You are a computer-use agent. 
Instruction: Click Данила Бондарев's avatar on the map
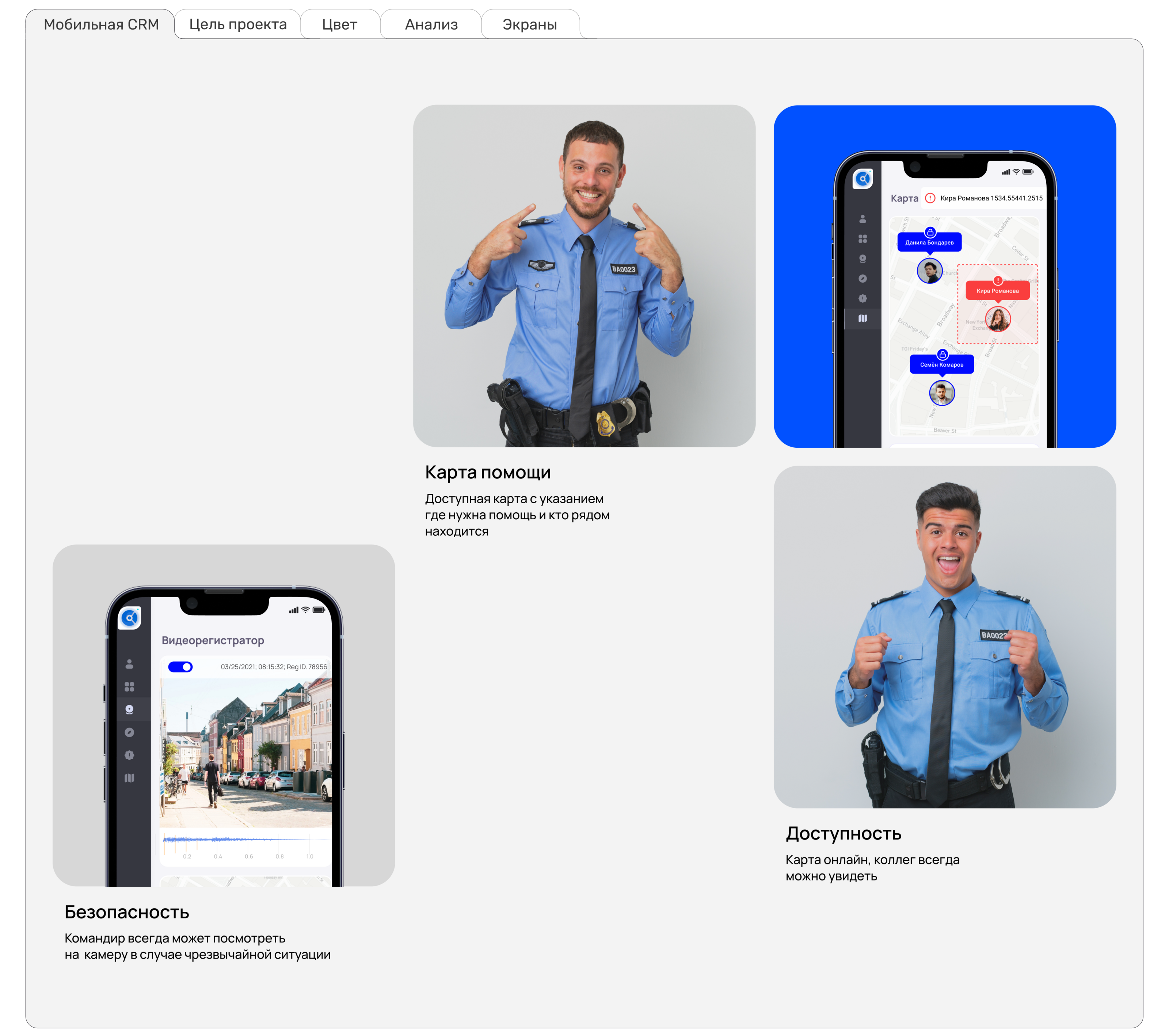pyautogui.click(x=929, y=271)
